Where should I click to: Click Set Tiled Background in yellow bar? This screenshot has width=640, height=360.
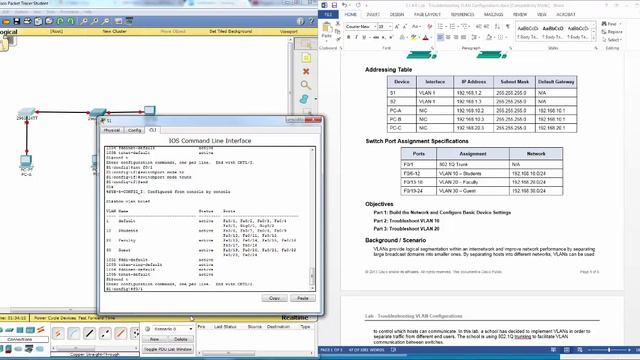[231, 31]
